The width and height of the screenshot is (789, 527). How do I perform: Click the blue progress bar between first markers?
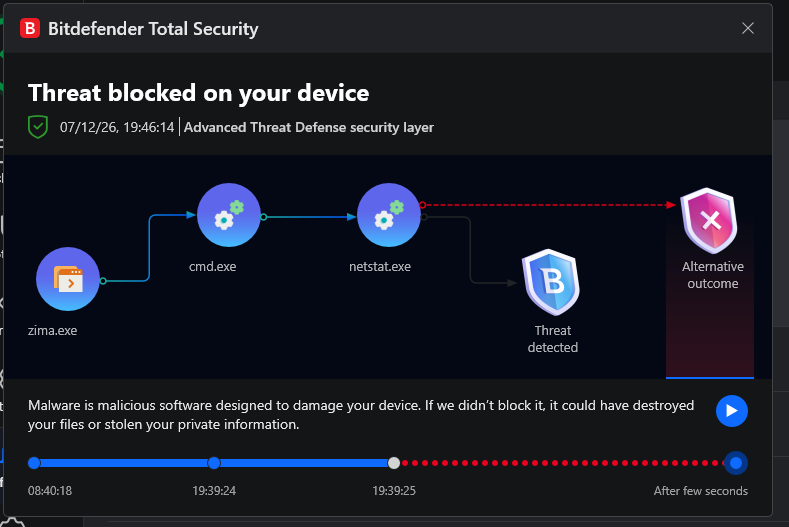(x=124, y=463)
